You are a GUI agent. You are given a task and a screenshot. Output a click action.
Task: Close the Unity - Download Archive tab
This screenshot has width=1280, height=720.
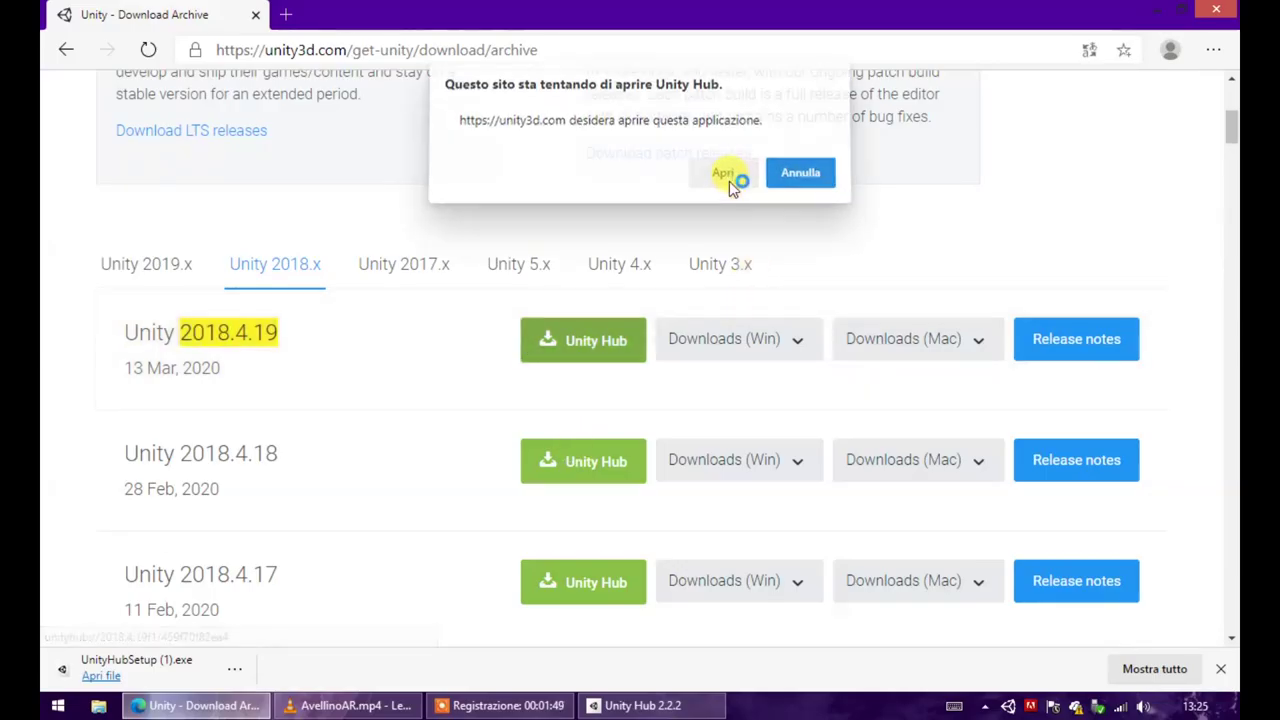[x=255, y=14]
